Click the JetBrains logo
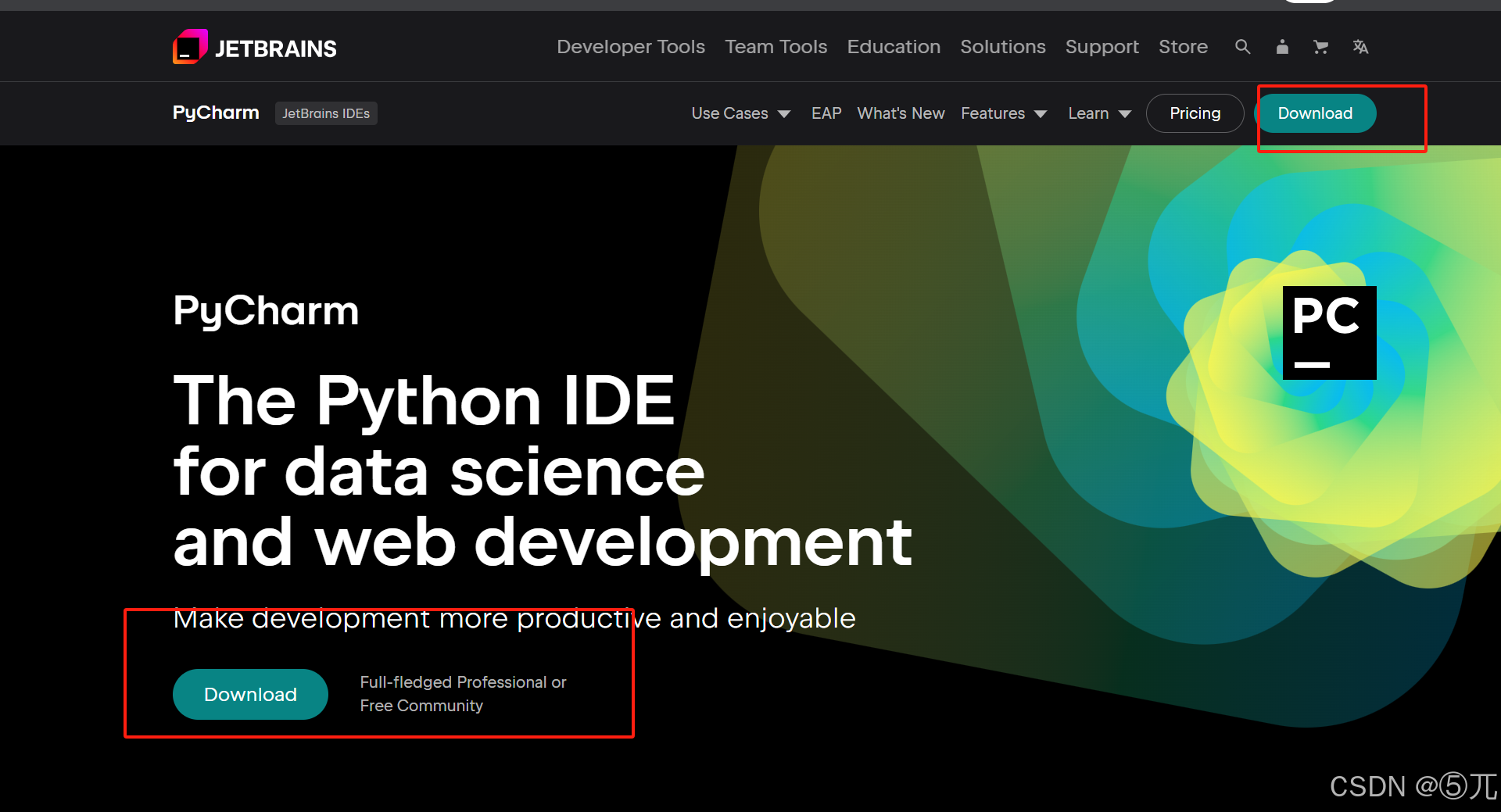 click(255, 47)
